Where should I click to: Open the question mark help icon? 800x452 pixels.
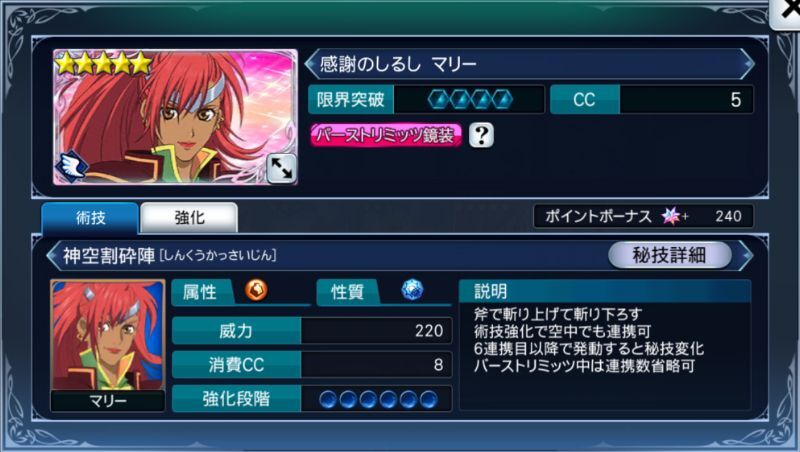pos(481,135)
